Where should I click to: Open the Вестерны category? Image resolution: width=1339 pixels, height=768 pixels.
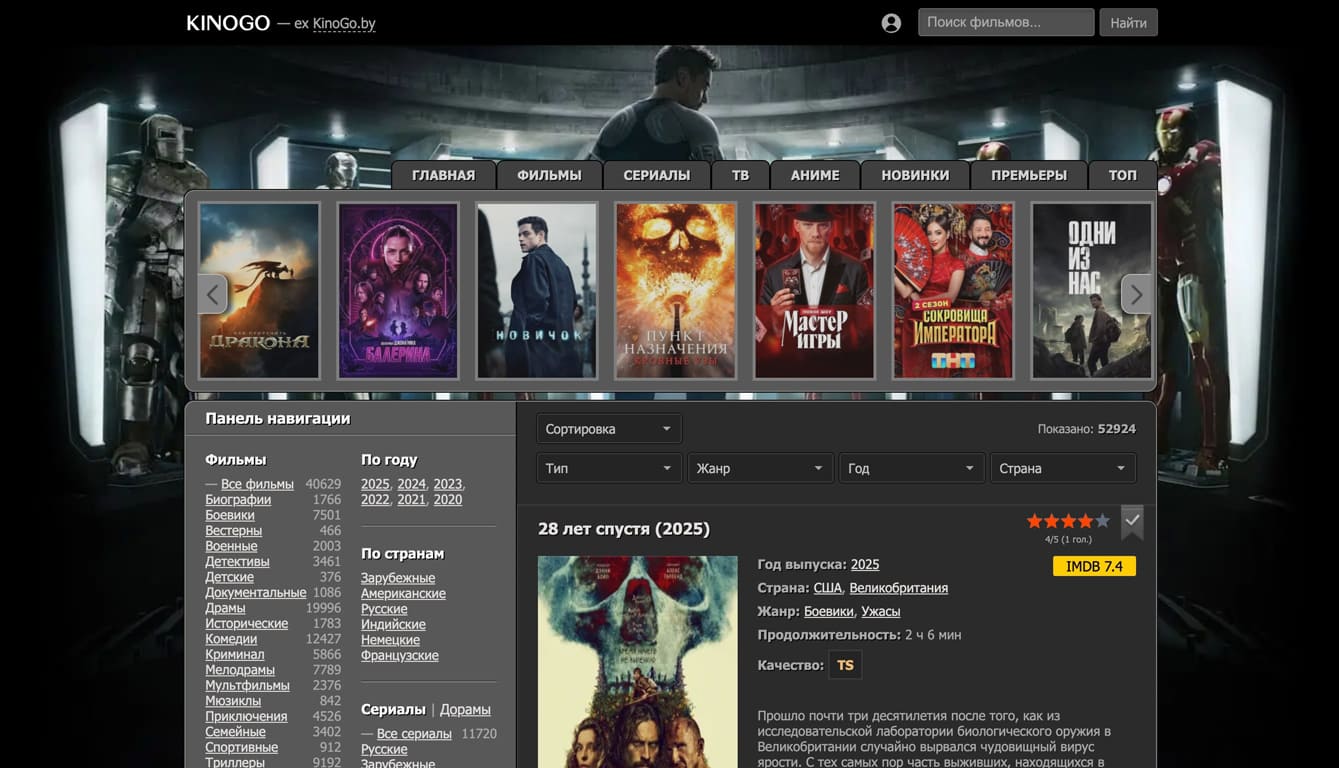[x=233, y=530]
